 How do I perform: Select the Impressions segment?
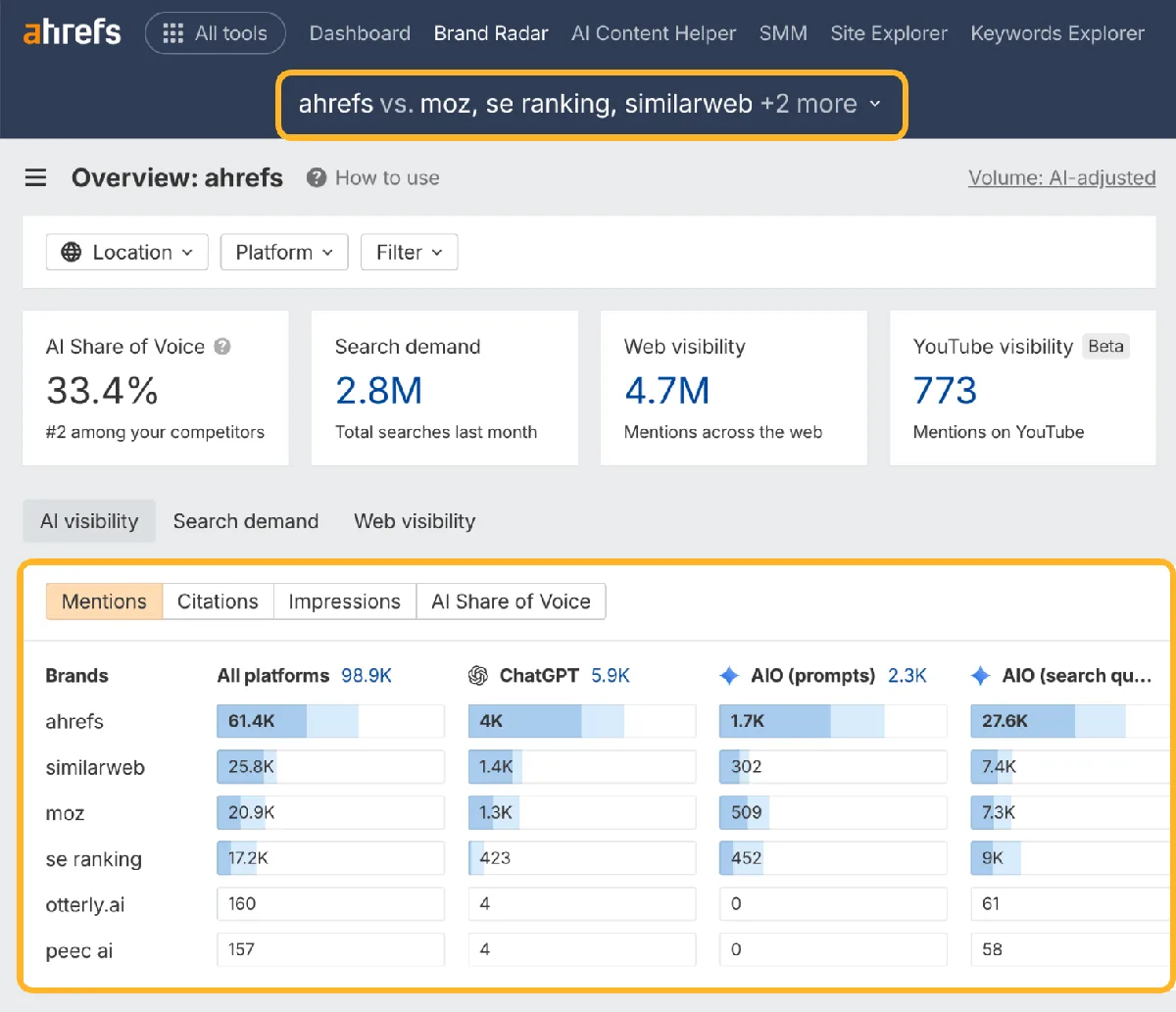click(x=344, y=602)
